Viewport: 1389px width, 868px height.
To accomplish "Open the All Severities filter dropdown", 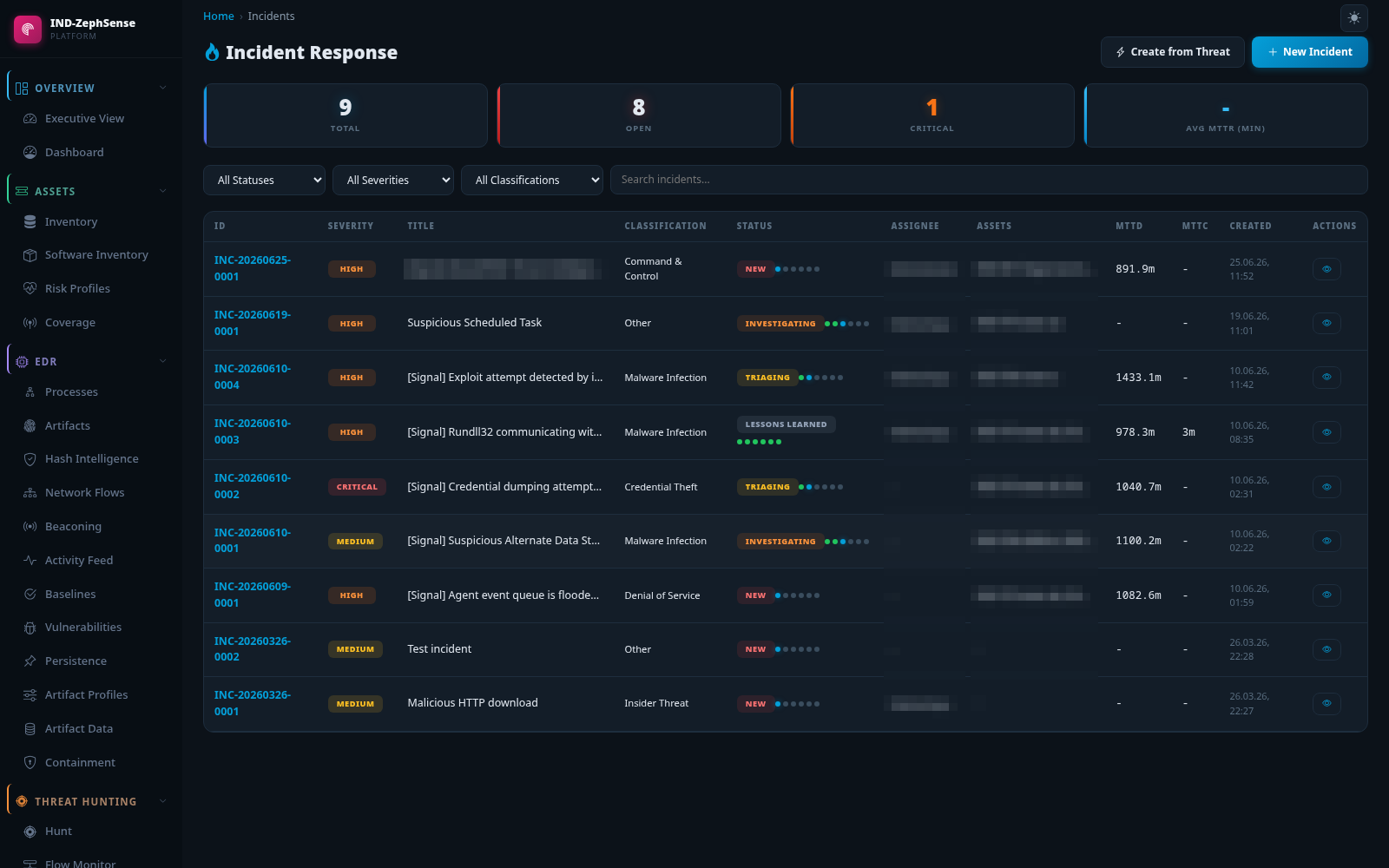I will 393,180.
